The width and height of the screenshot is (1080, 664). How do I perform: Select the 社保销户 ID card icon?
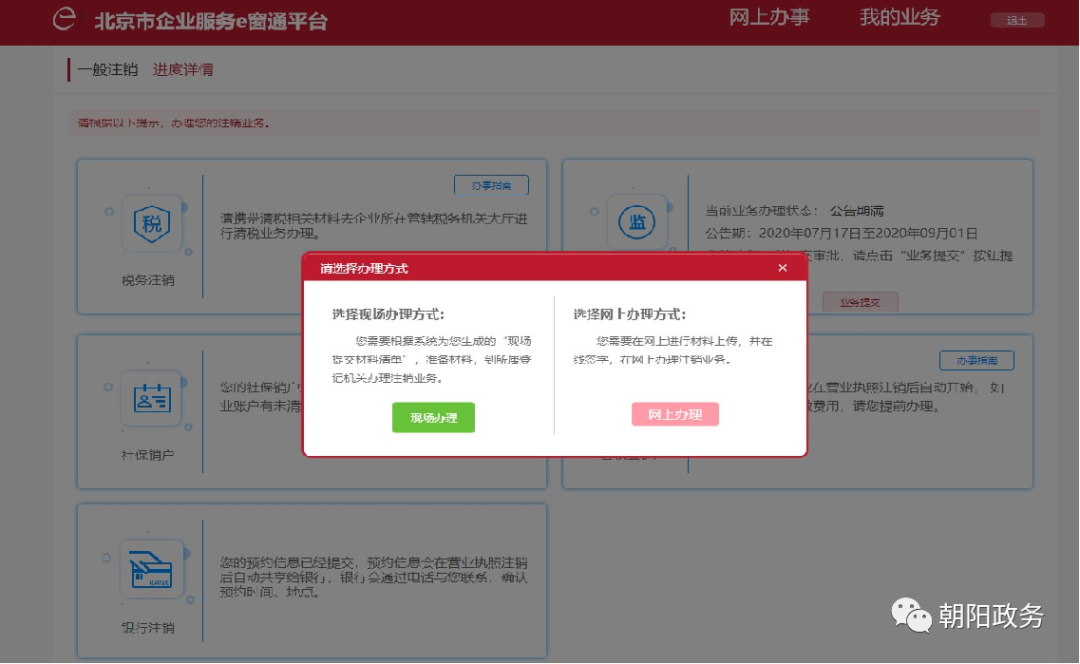click(152, 398)
